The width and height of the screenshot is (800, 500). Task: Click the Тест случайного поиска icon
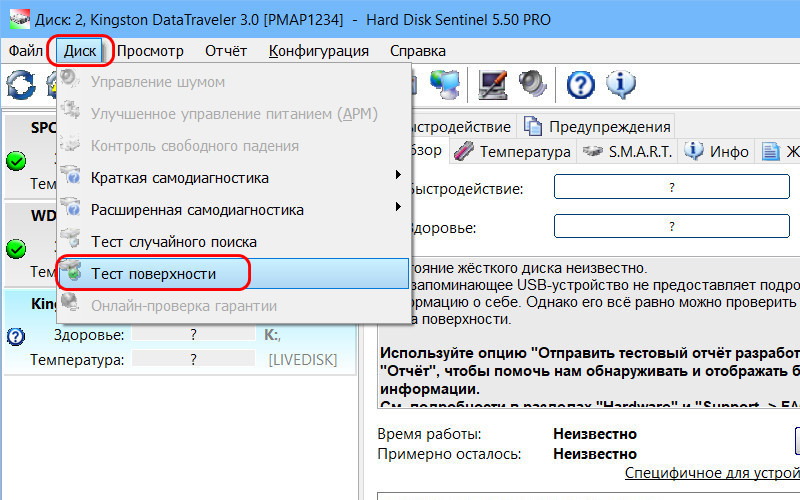click(71, 238)
